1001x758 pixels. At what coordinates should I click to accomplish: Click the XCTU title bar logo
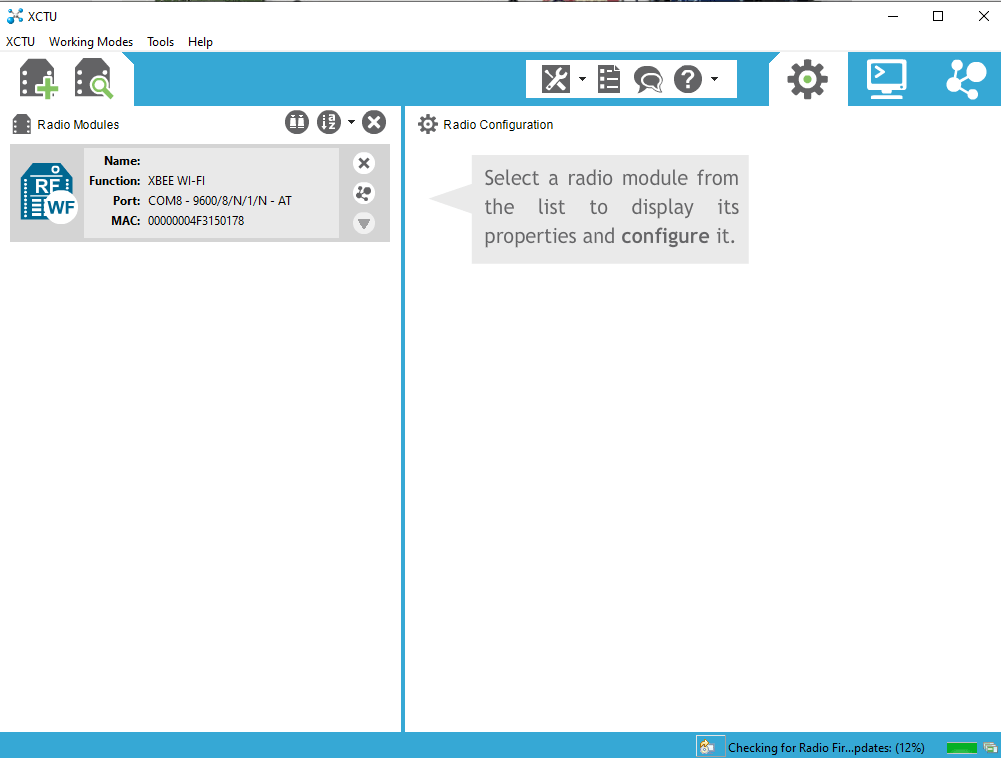[x=15, y=16]
